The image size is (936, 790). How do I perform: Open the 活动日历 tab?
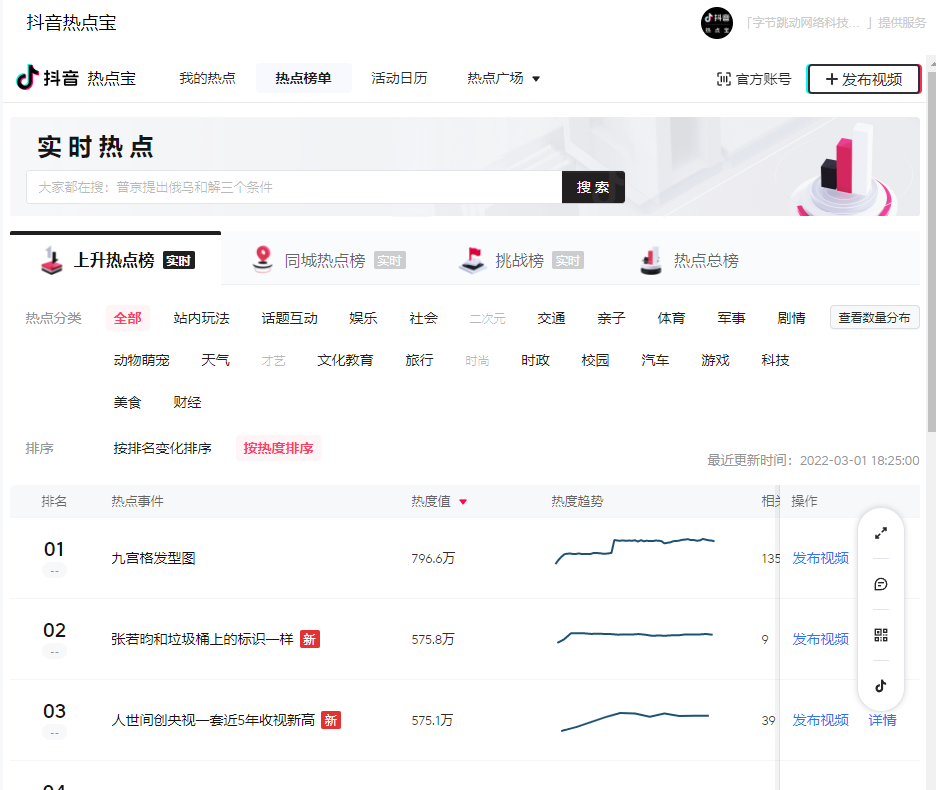coord(399,76)
